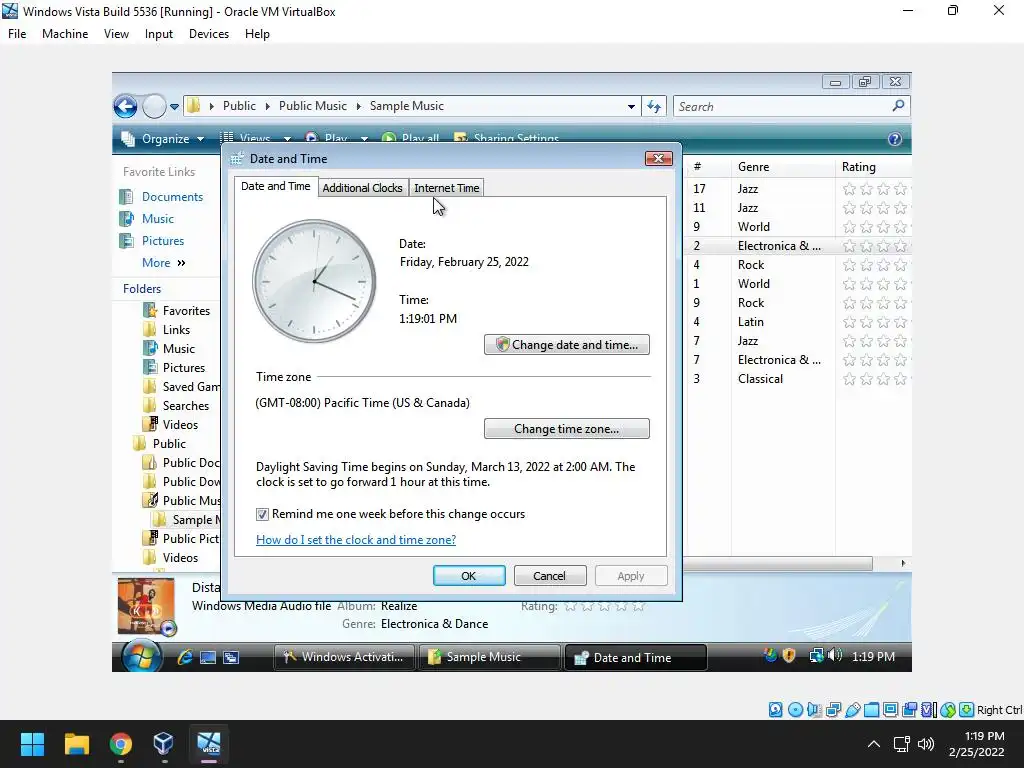Show hidden icons chevron in host tray
The height and width of the screenshot is (768, 1024).
(873, 744)
